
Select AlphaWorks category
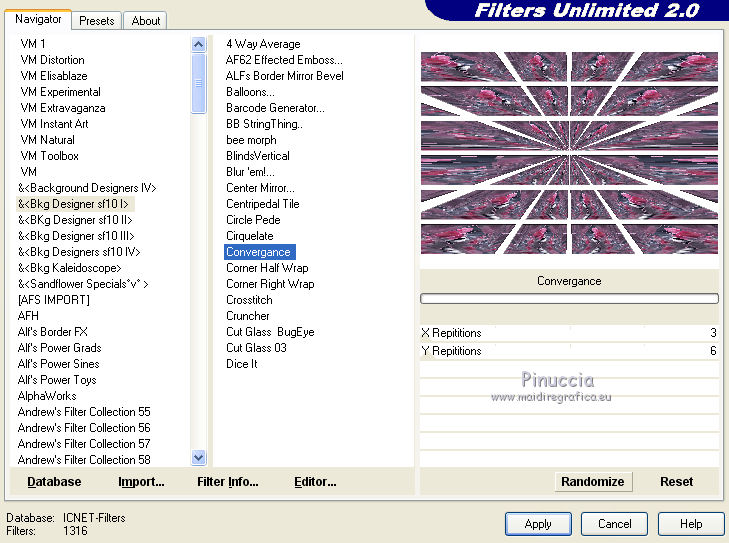pos(47,396)
